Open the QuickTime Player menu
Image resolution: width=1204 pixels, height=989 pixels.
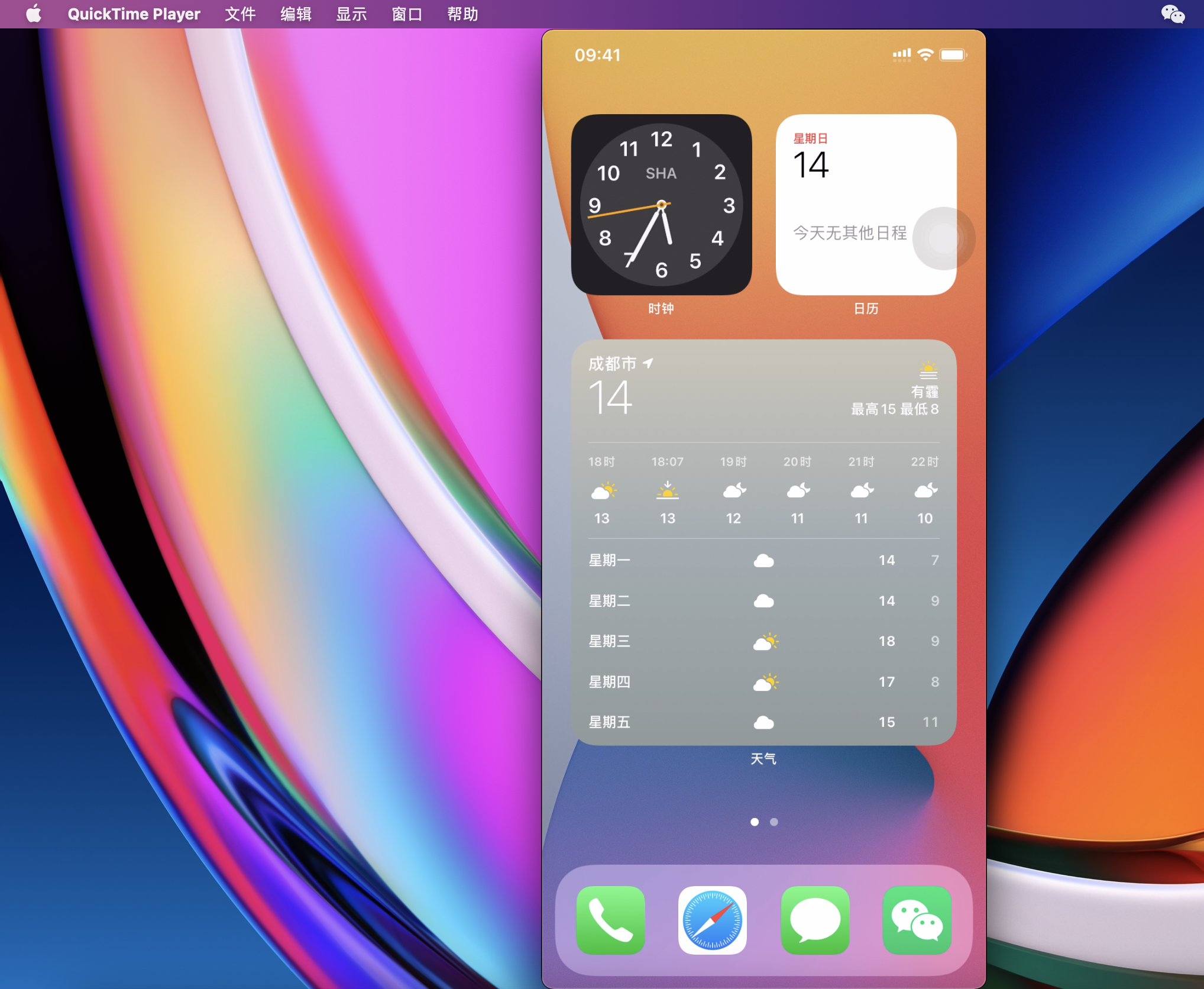pos(134,14)
